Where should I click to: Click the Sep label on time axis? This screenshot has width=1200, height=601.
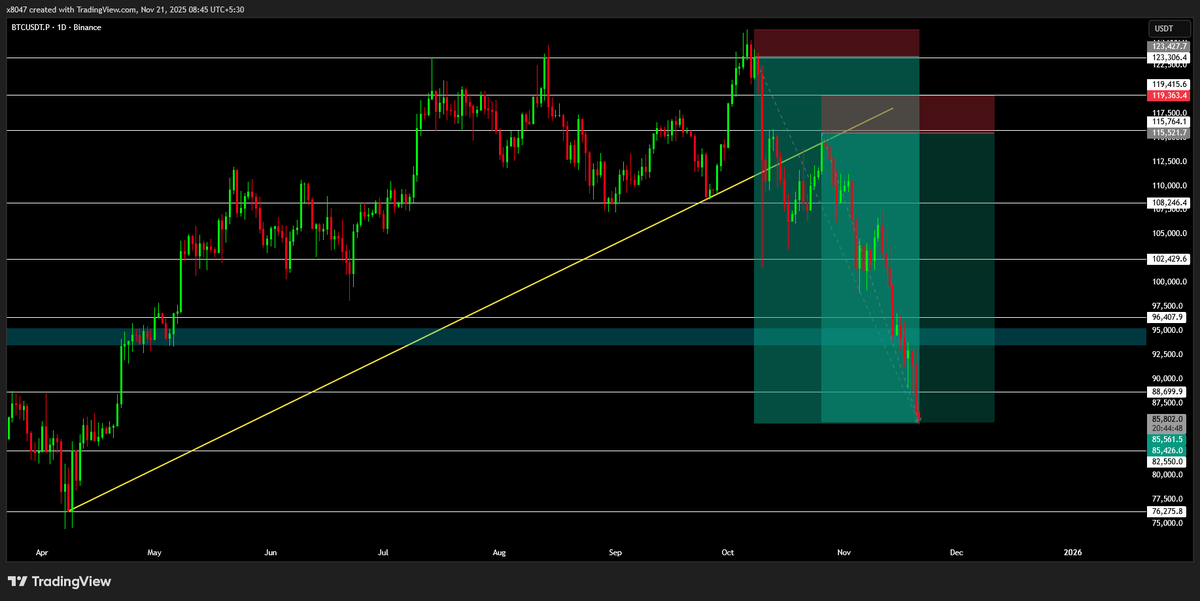pyautogui.click(x=616, y=551)
